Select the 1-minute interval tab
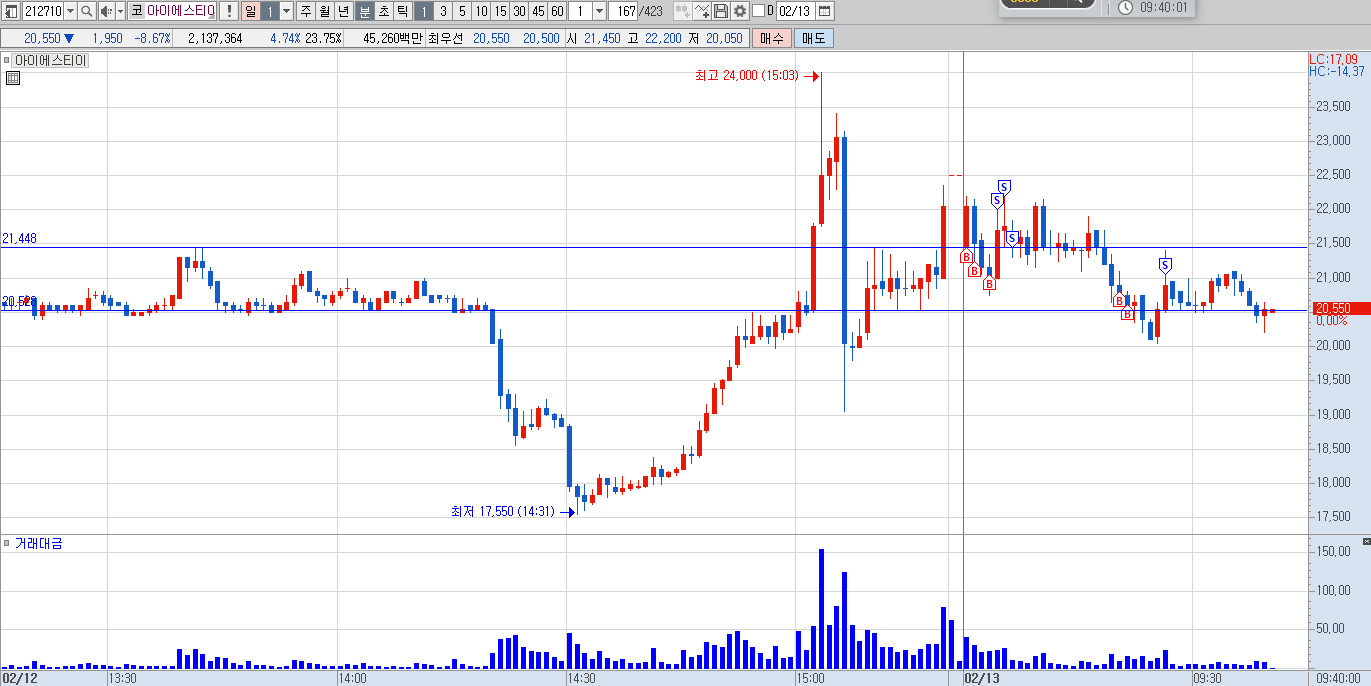1371x686 pixels. pyautogui.click(x=424, y=11)
